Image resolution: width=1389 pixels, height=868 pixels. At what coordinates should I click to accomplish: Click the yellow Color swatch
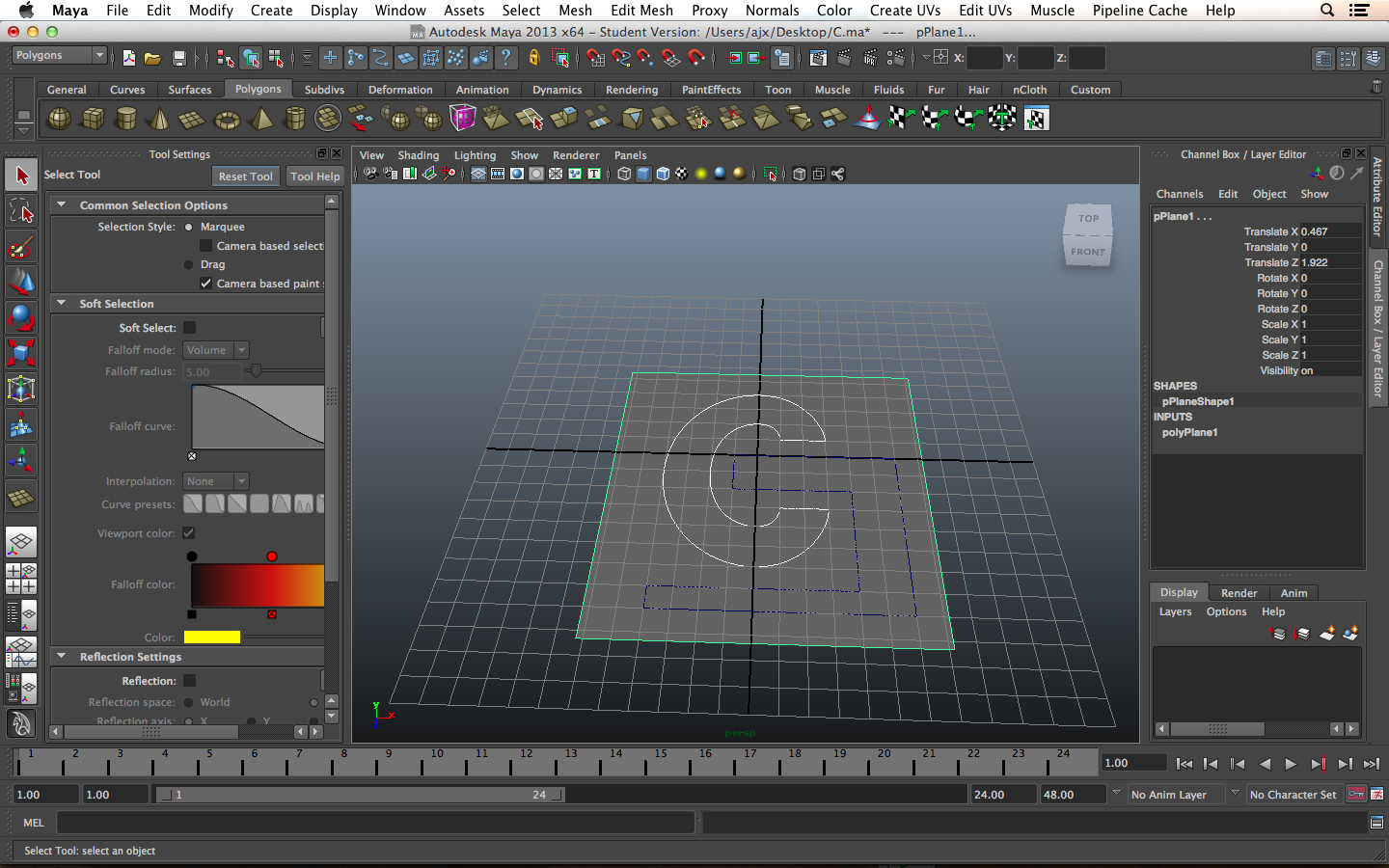tap(211, 637)
